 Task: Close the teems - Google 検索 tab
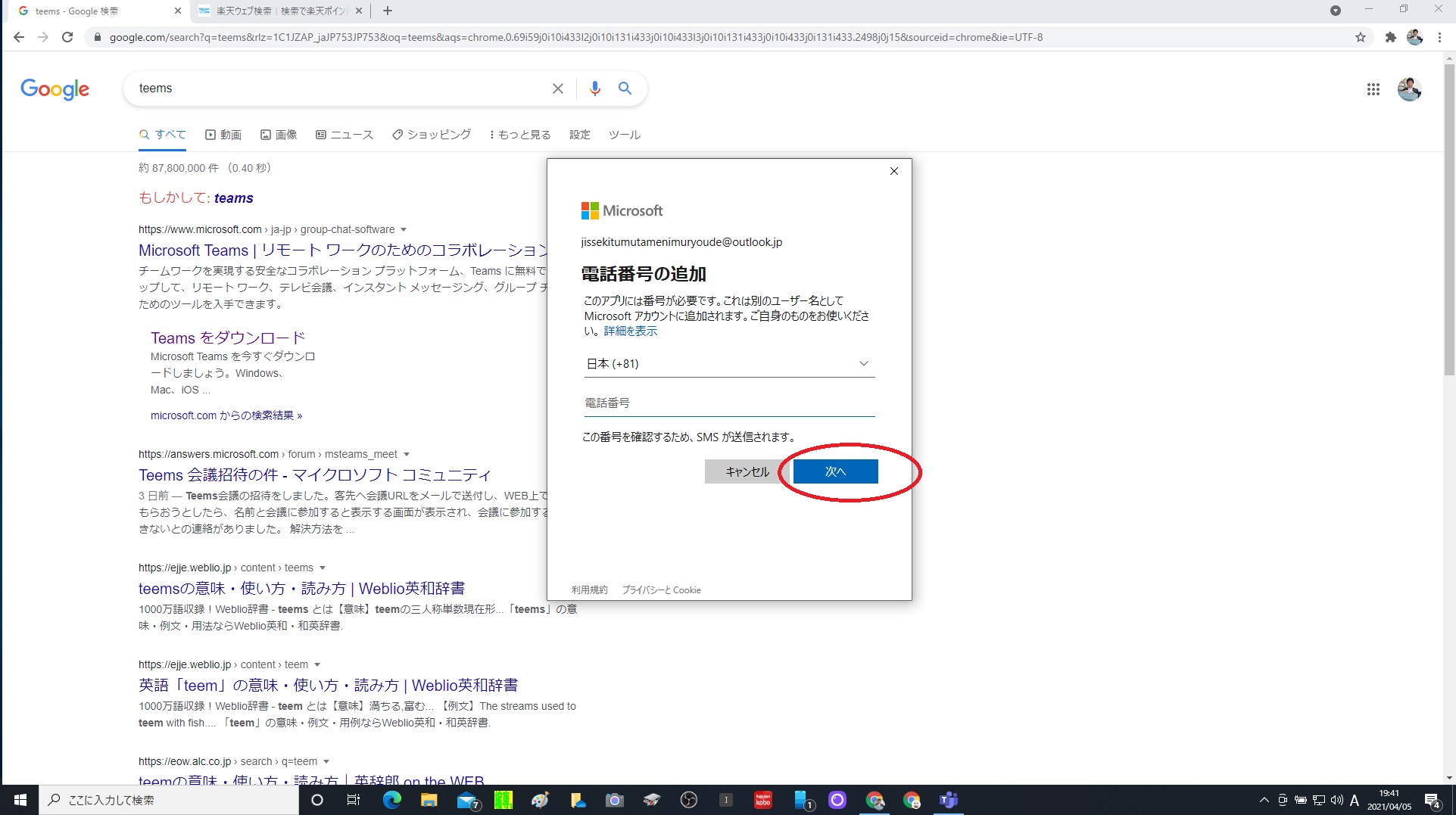(x=178, y=11)
